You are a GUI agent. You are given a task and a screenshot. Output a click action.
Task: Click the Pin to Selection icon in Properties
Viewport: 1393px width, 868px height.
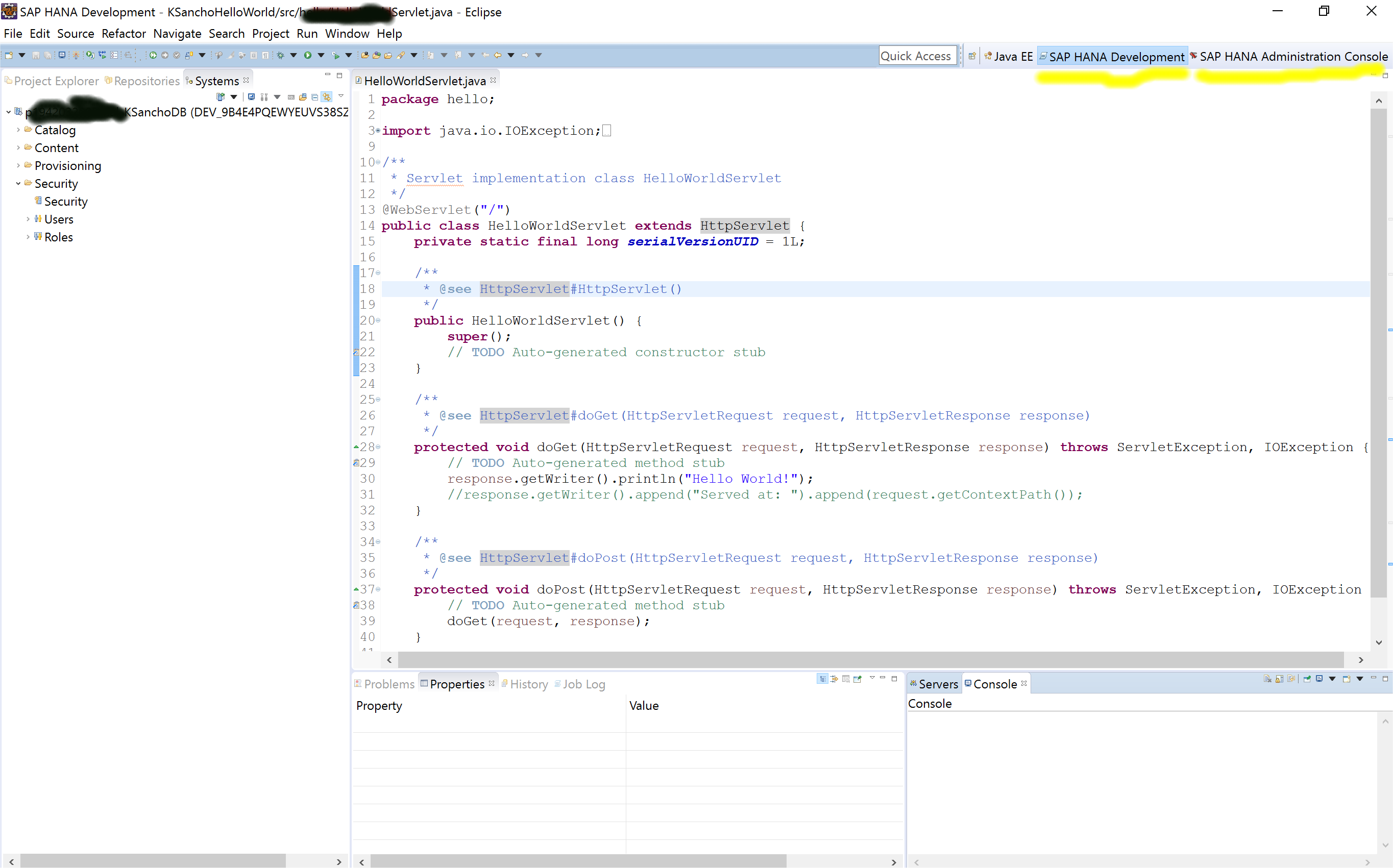(x=857, y=679)
